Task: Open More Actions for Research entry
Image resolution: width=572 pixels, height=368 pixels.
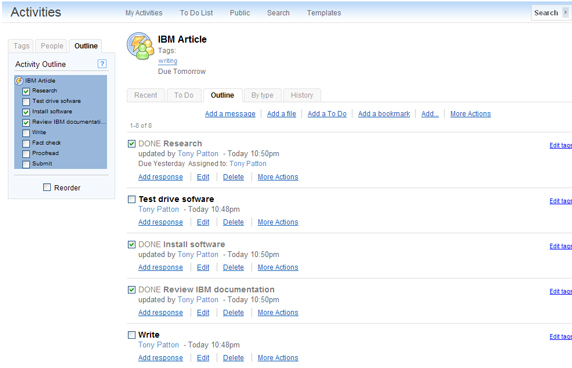Action: tap(278, 177)
